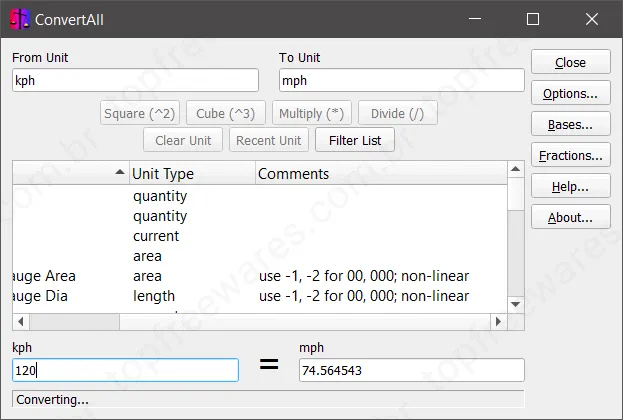The height and width of the screenshot is (420, 623).
Task: Click the To Unit field containing mph
Action: 402,80
